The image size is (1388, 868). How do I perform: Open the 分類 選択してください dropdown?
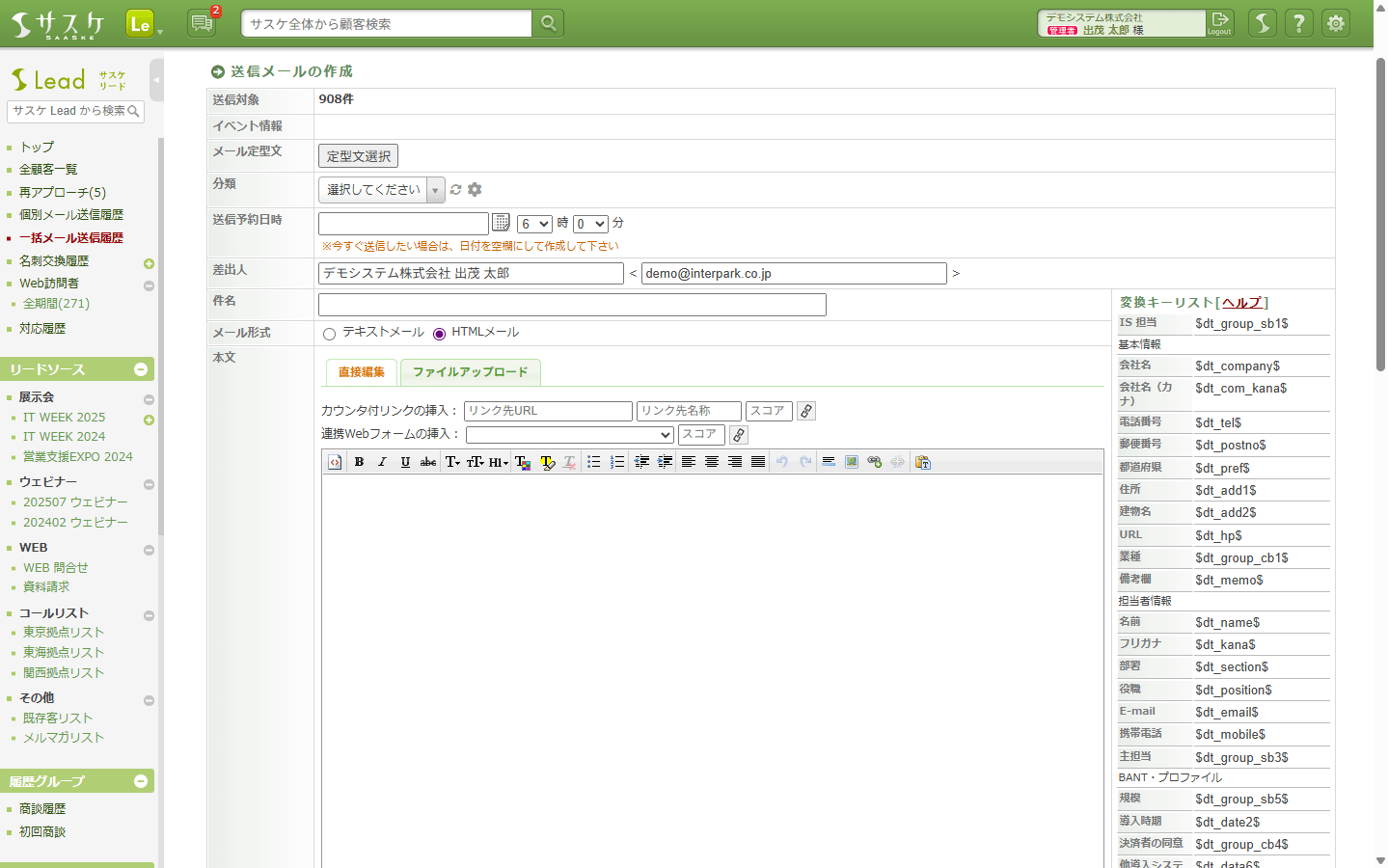coord(381,190)
